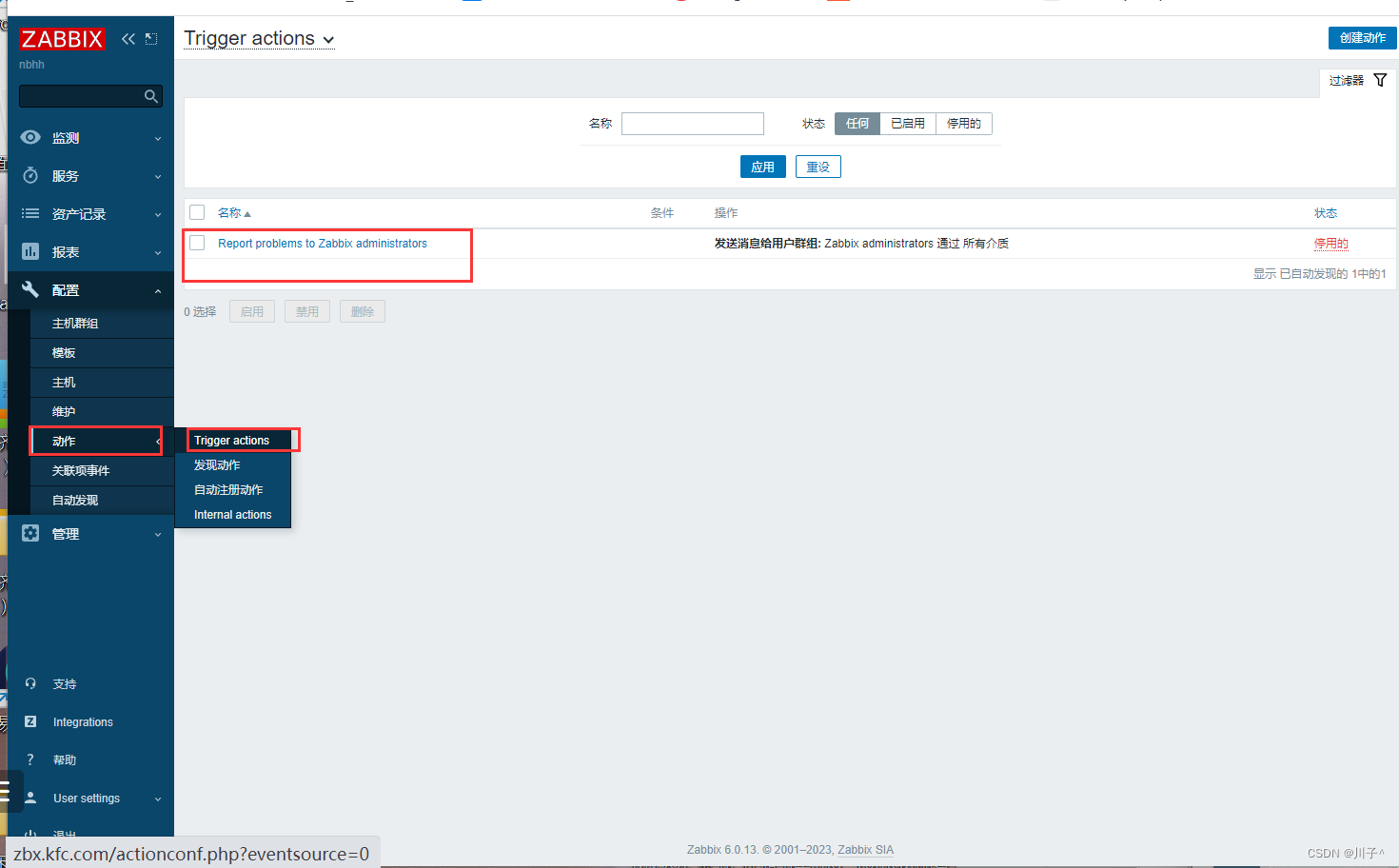
Task: Open 自动发现 in the sidebar
Action: (x=75, y=501)
